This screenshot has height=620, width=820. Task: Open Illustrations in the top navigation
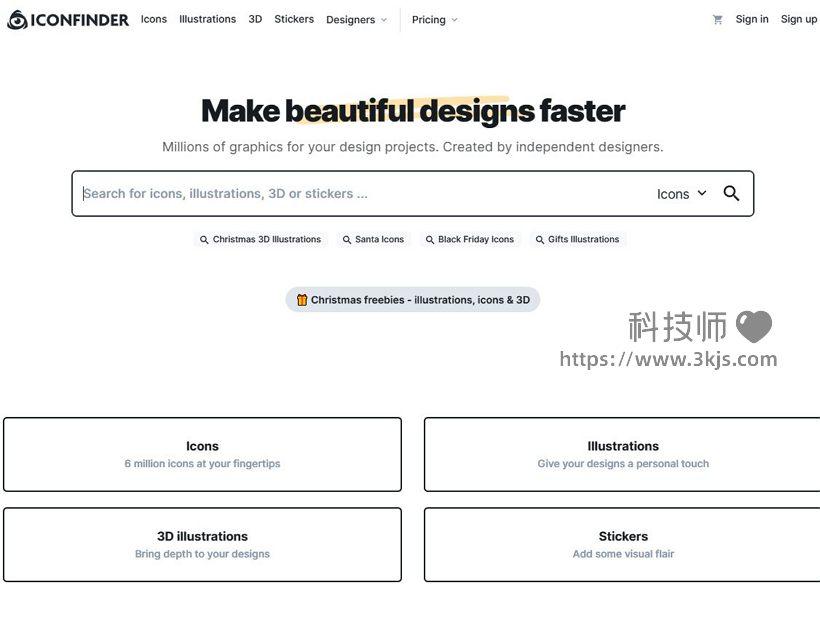tap(208, 19)
